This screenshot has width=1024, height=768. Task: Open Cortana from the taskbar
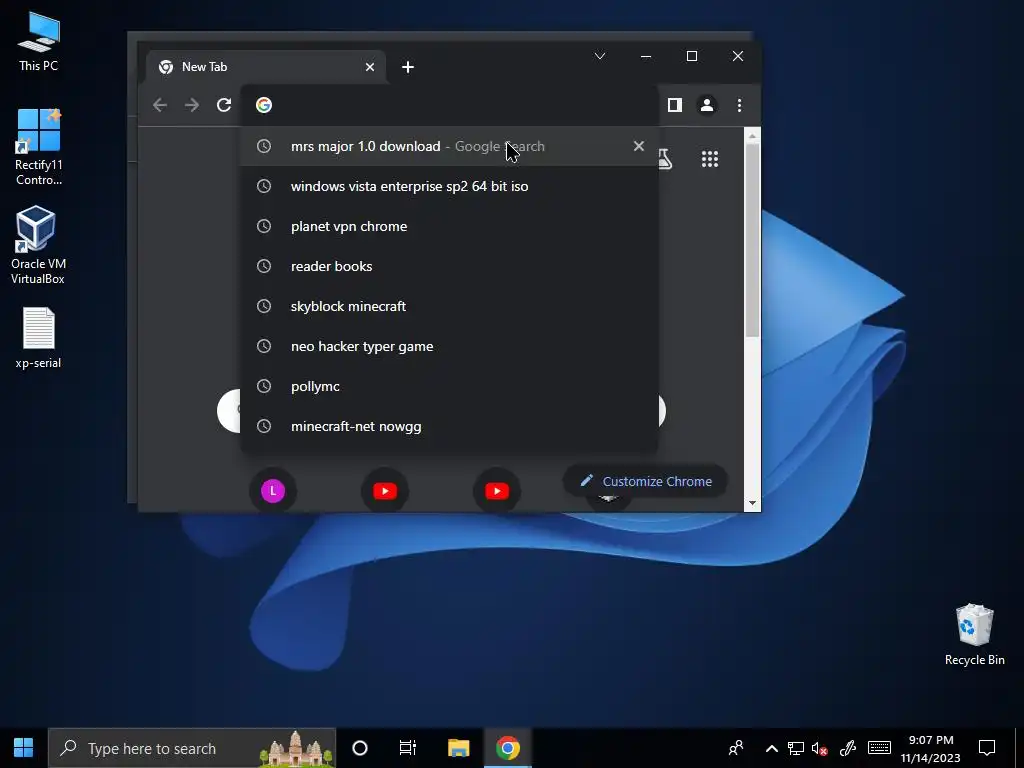pyautogui.click(x=360, y=748)
